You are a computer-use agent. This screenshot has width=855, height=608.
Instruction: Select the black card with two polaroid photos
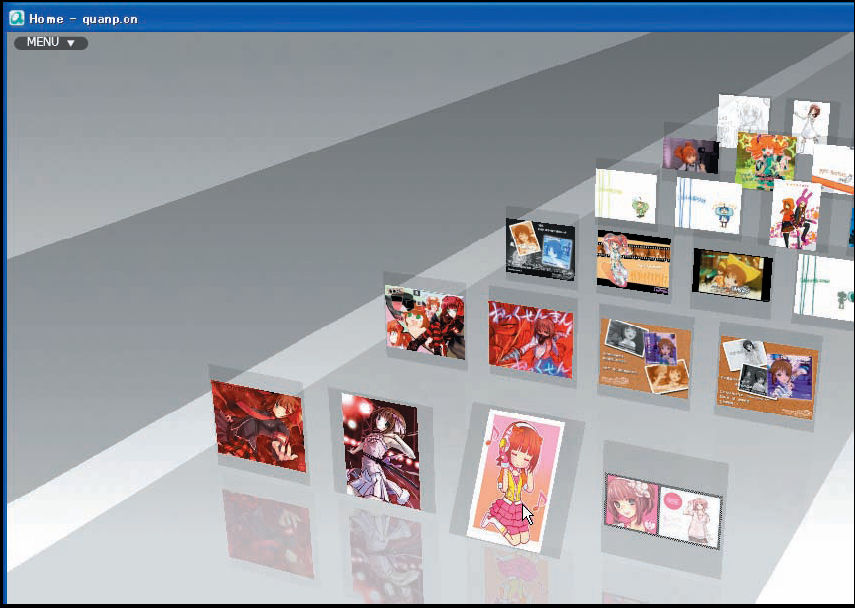[x=540, y=249]
